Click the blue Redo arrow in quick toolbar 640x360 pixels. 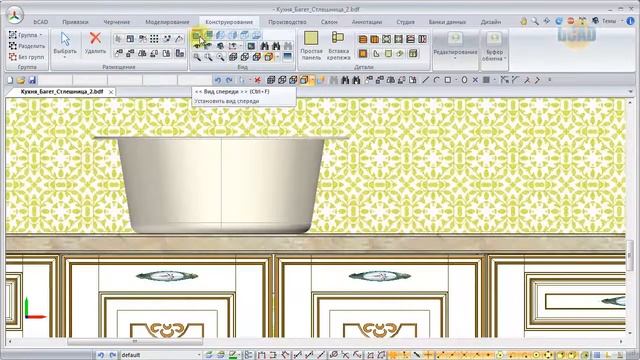(229, 80)
